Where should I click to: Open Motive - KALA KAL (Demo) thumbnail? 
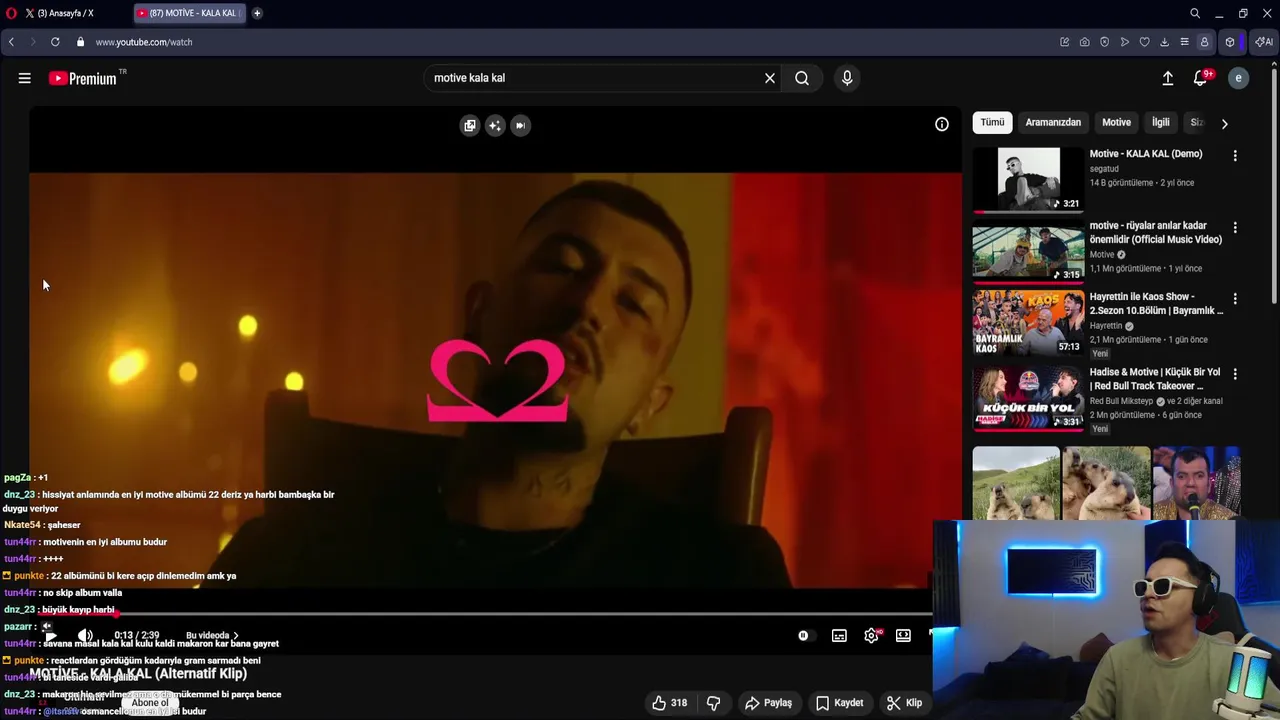[1028, 180]
